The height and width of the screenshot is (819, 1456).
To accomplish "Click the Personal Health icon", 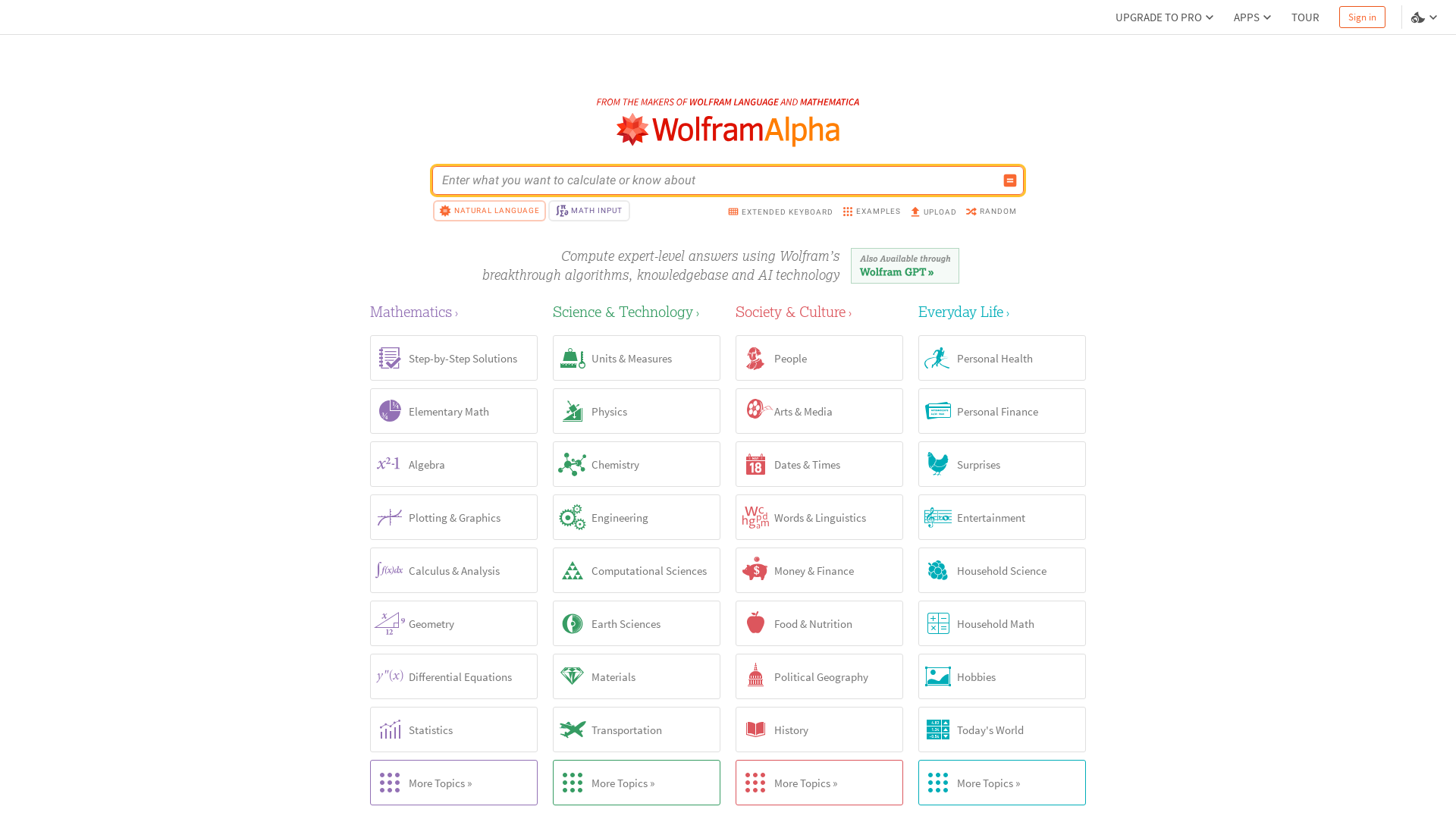I will coord(938,358).
